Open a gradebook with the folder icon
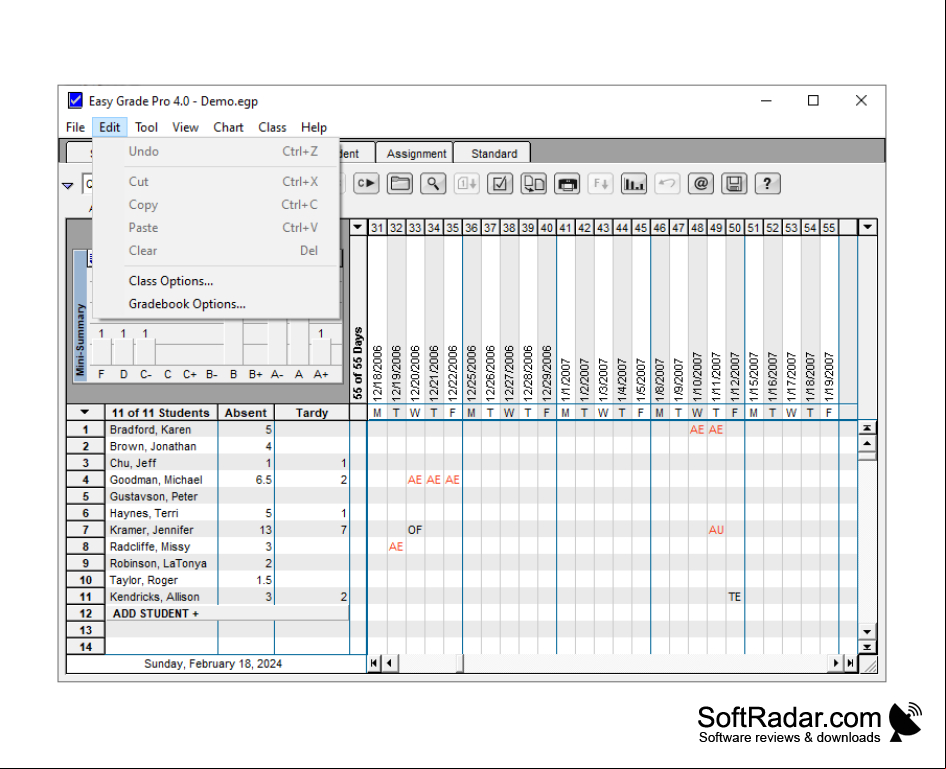The width and height of the screenshot is (946, 769). [x=400, y=183]
